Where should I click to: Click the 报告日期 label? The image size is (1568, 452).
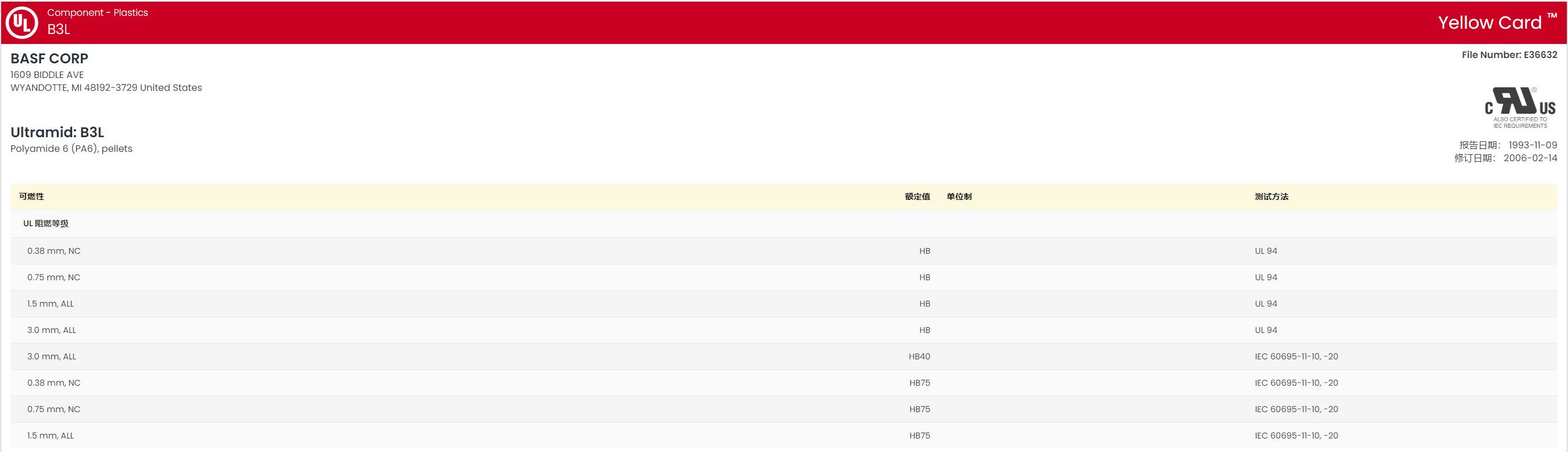click(x=1482, y=145)
